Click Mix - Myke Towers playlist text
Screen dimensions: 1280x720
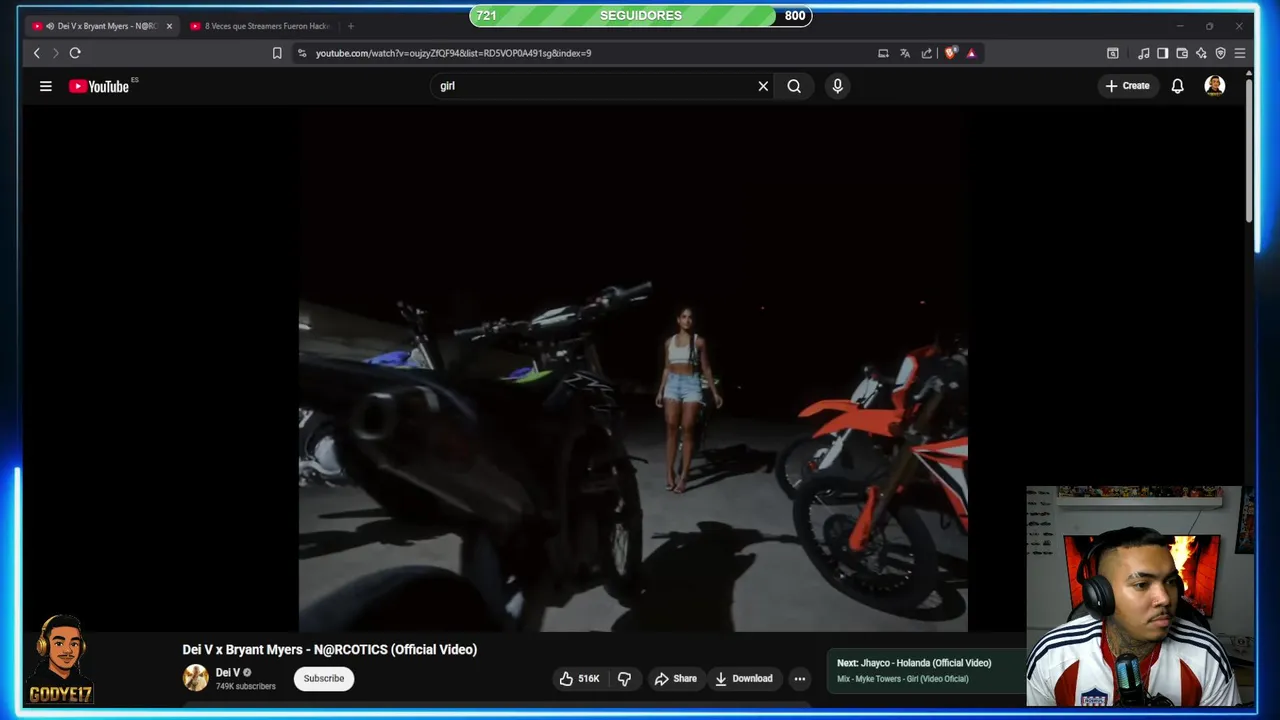click(x=903, y=679)
